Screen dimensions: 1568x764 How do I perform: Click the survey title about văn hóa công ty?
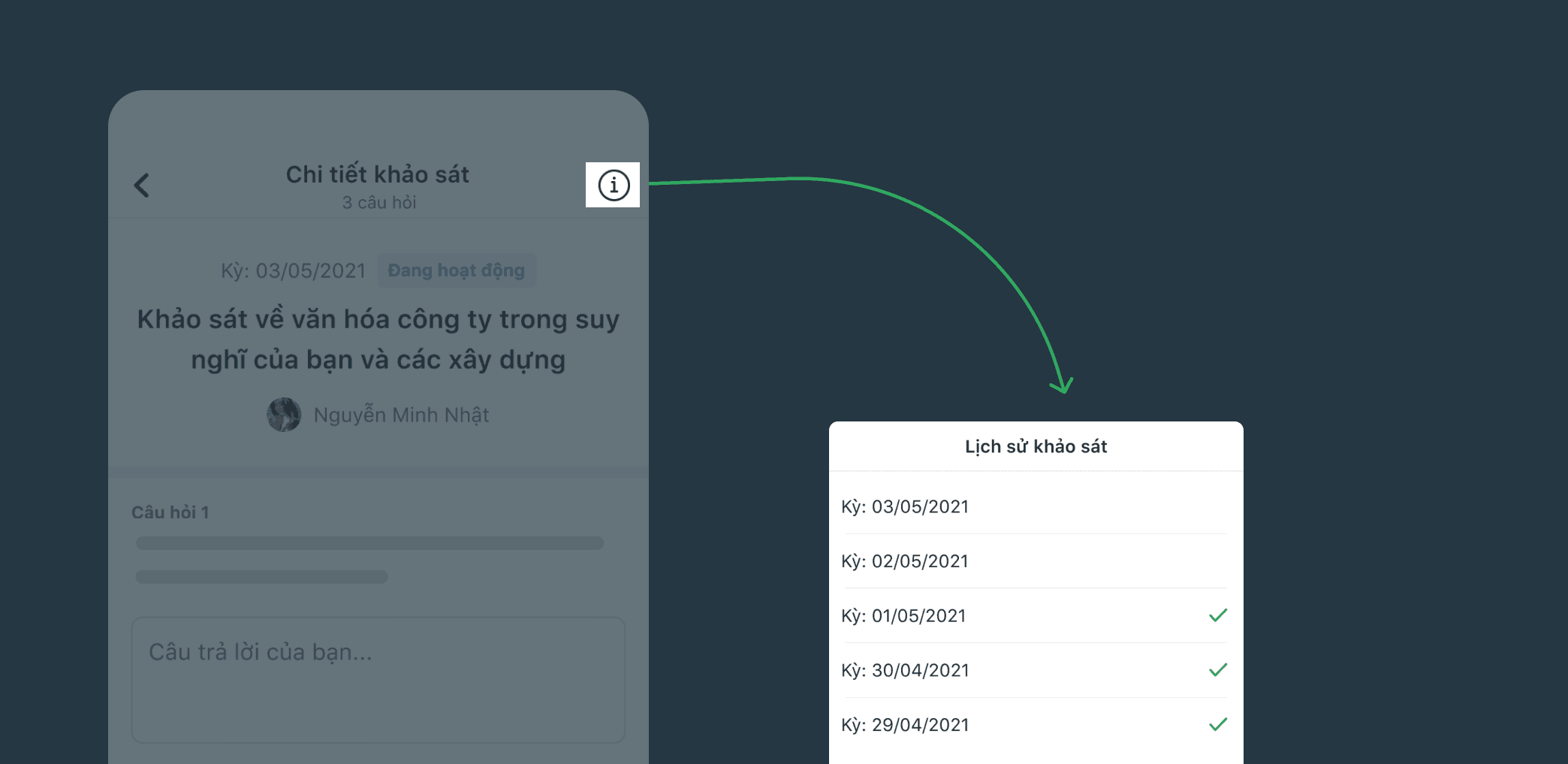click(x=378, y=340)
